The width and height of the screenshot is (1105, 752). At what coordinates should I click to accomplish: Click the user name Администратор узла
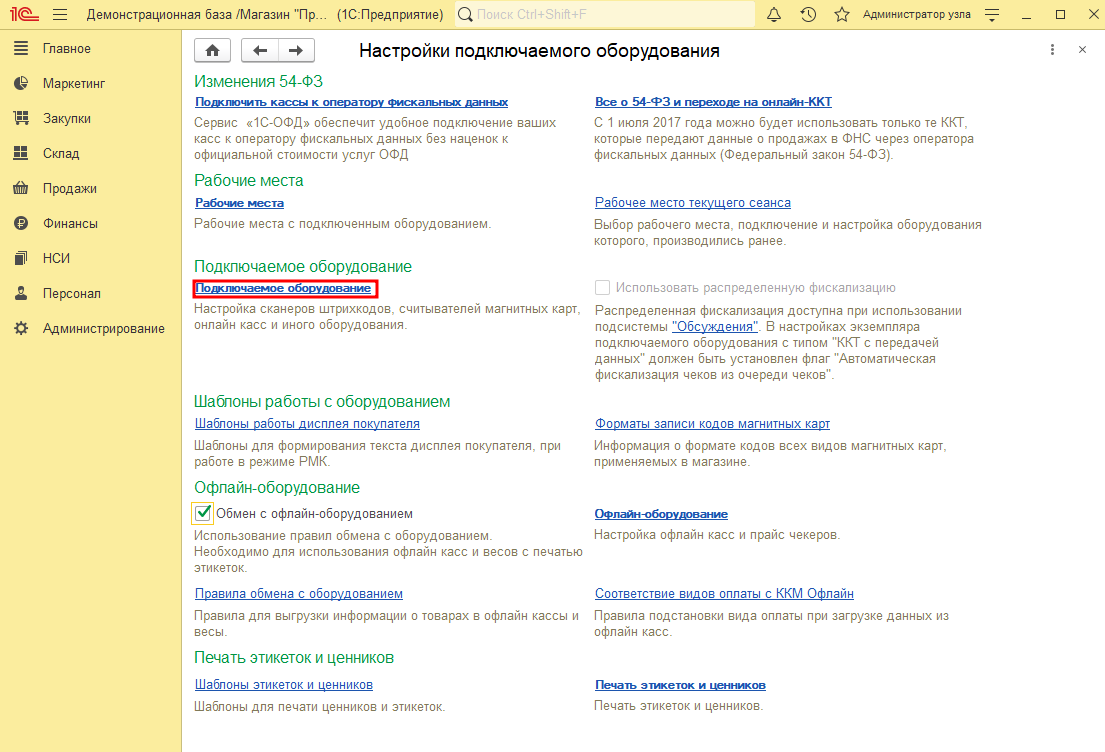pyautogui.click(x=916, y=14)
